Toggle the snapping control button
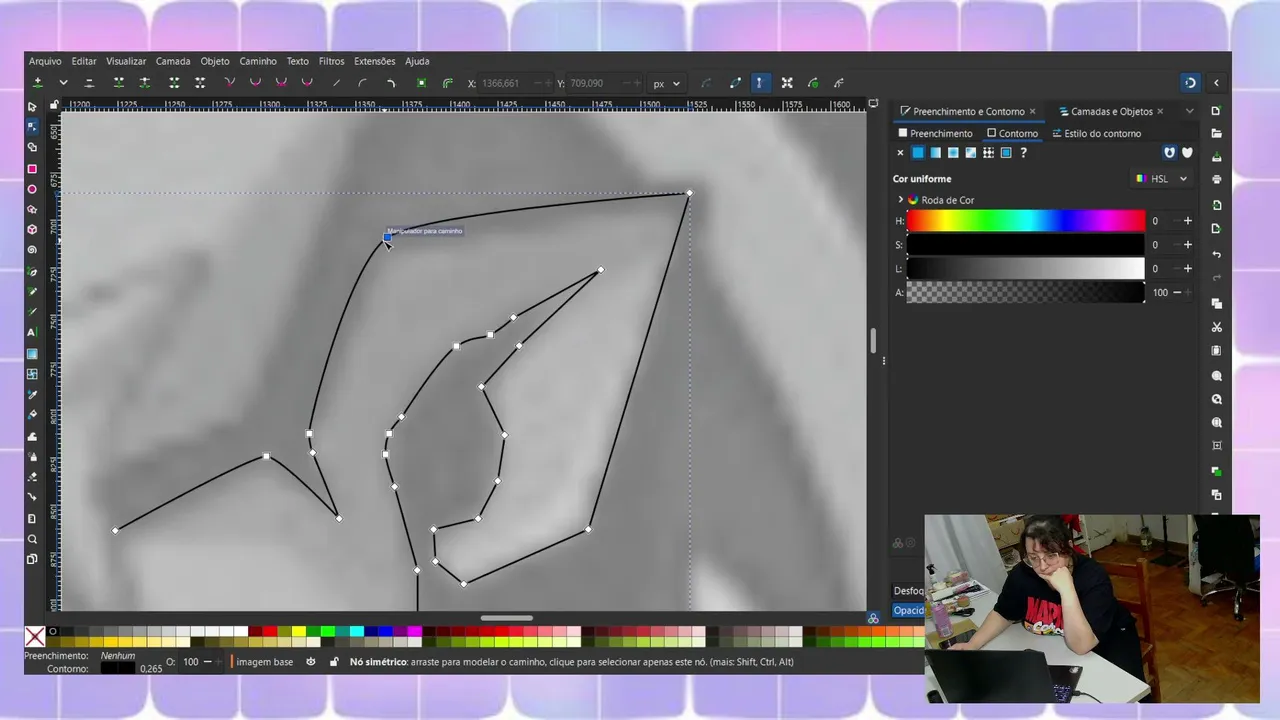Viewport: 1280px width, 720px height. click(1190, 83)
